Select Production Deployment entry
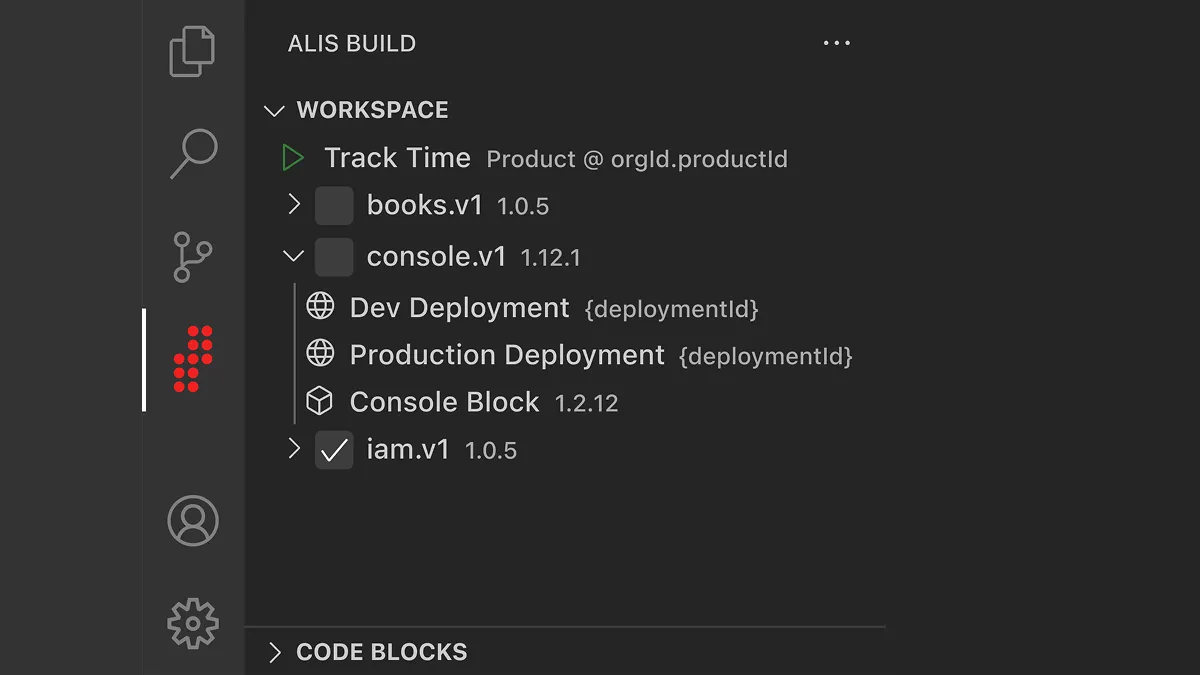This screenshot has height=675, width=1200. pyautogui.click(x=505, y=354)
